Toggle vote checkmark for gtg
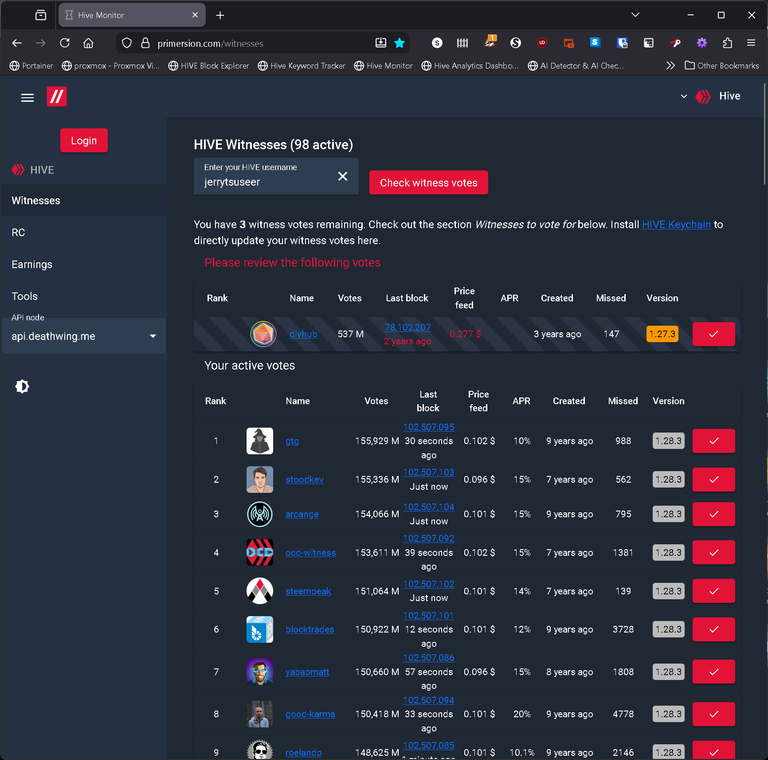 click(x=713, y=441)
